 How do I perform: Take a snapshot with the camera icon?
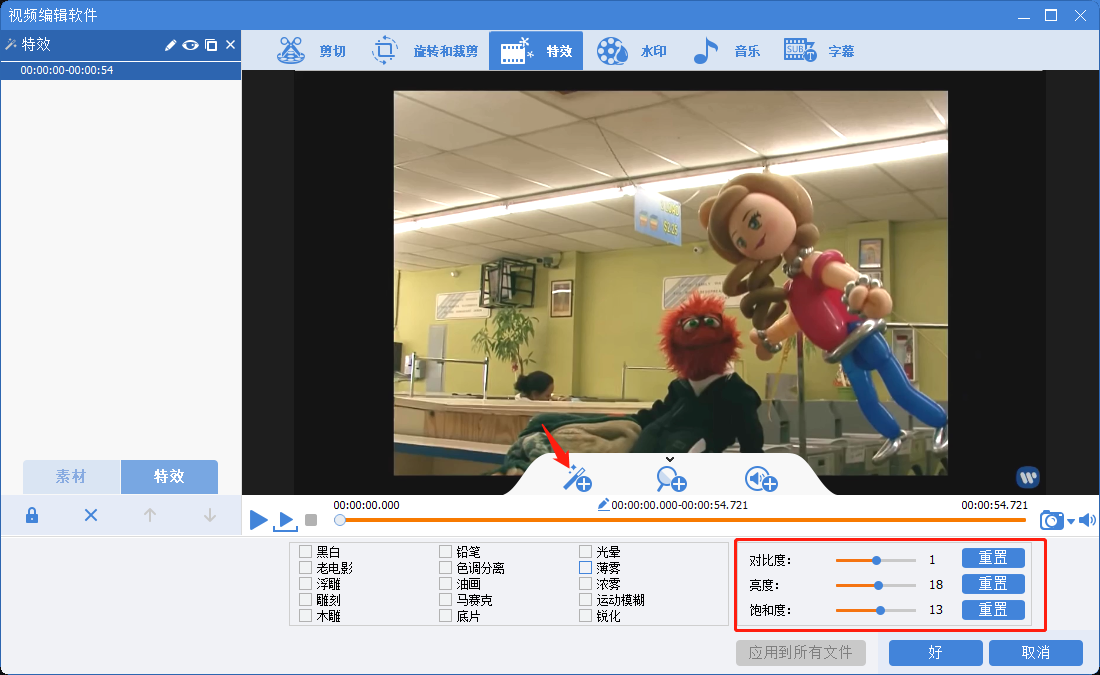coord(1052,520)
